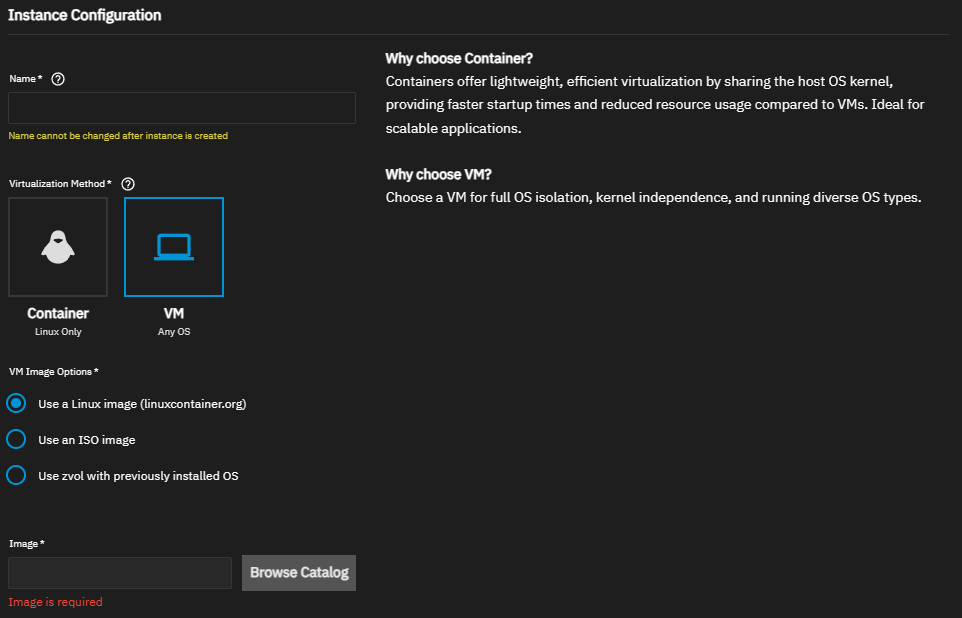Click the 'VM' label under the laptop card
Screen dimensions: 962x618
174,314
